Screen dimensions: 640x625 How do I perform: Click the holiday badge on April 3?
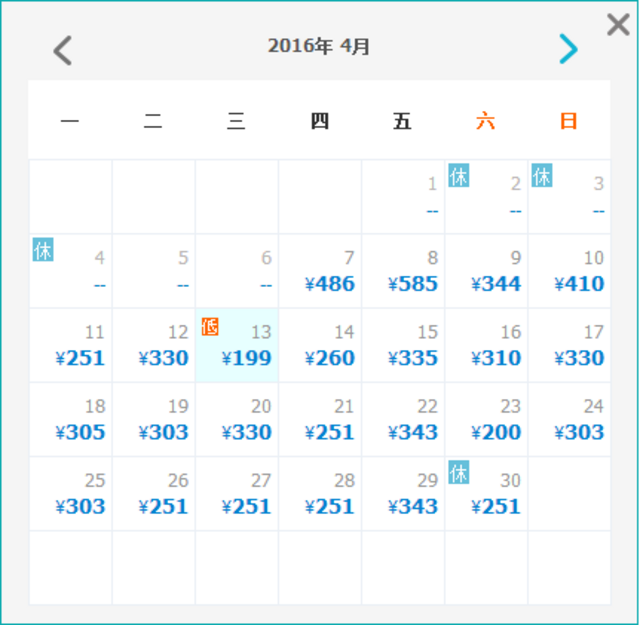(542, 176)
